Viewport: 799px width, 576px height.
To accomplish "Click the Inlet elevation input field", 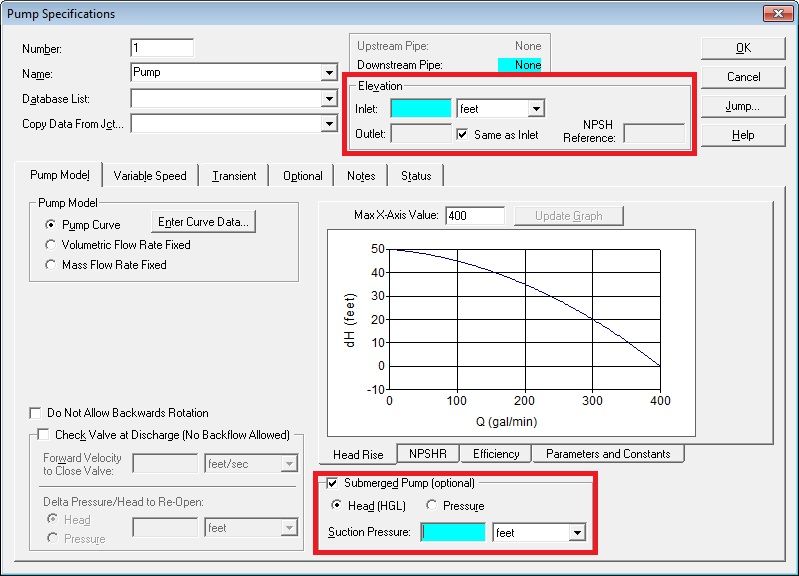I will coord(421,108).
